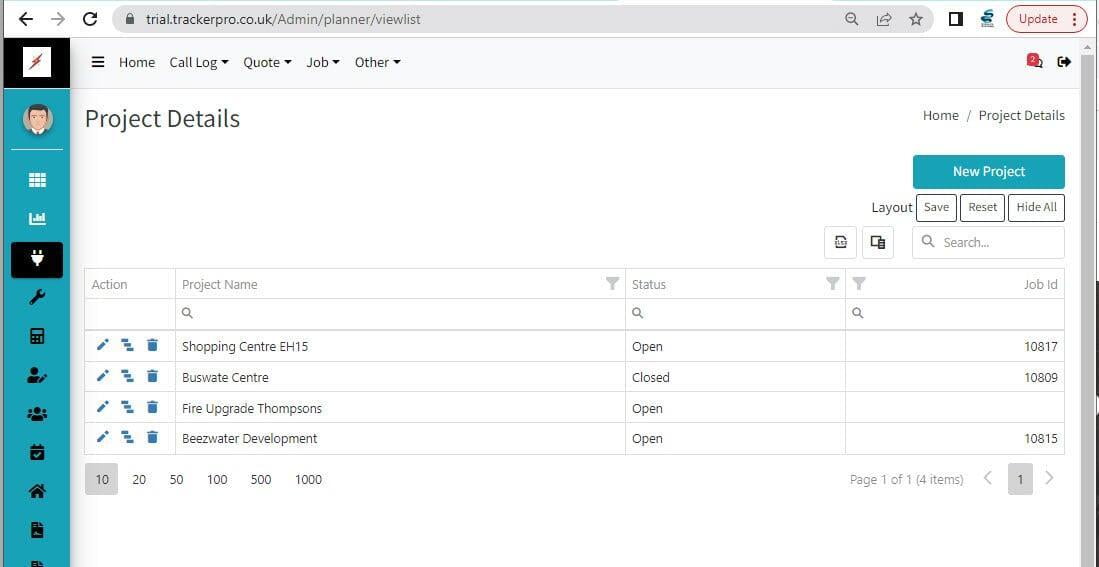This screenshot has width=1099, height=567.
Task: Click the export icon above the table
Action: [840, 242]
